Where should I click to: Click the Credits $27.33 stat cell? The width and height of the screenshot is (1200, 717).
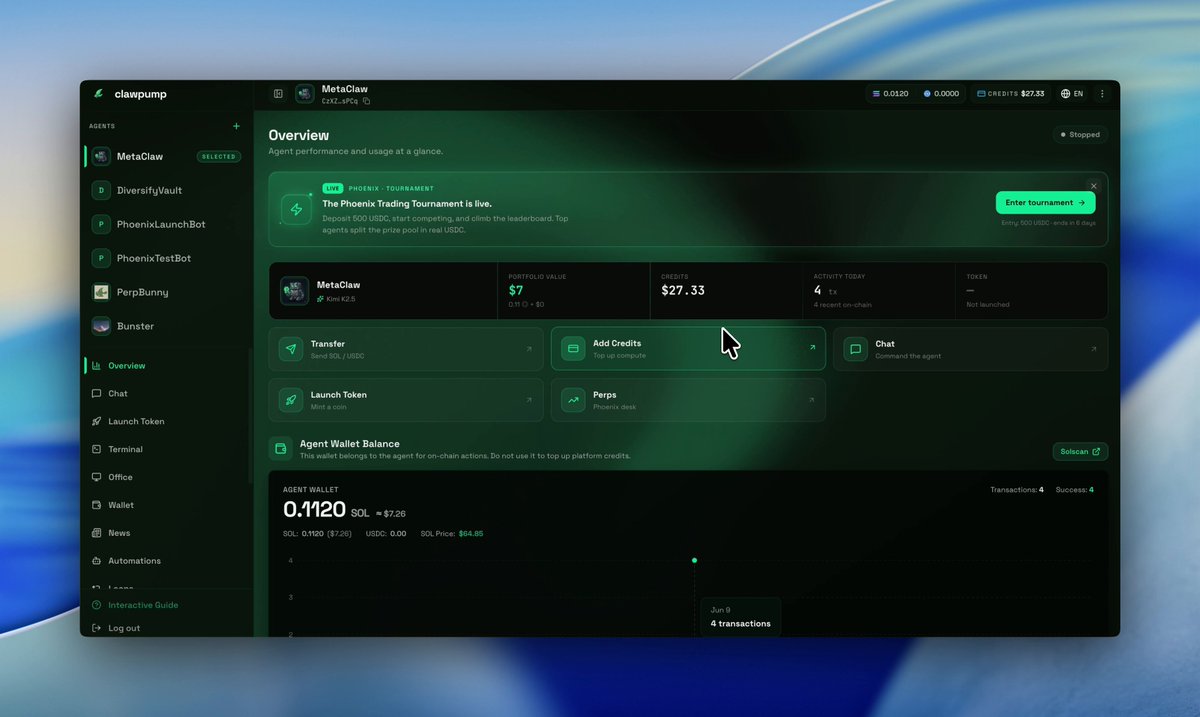click(726, 291)
